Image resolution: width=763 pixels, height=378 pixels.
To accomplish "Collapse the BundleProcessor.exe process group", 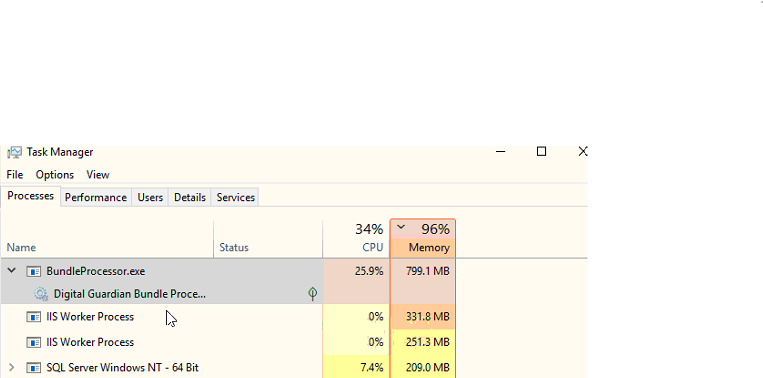I will [12, 270].
